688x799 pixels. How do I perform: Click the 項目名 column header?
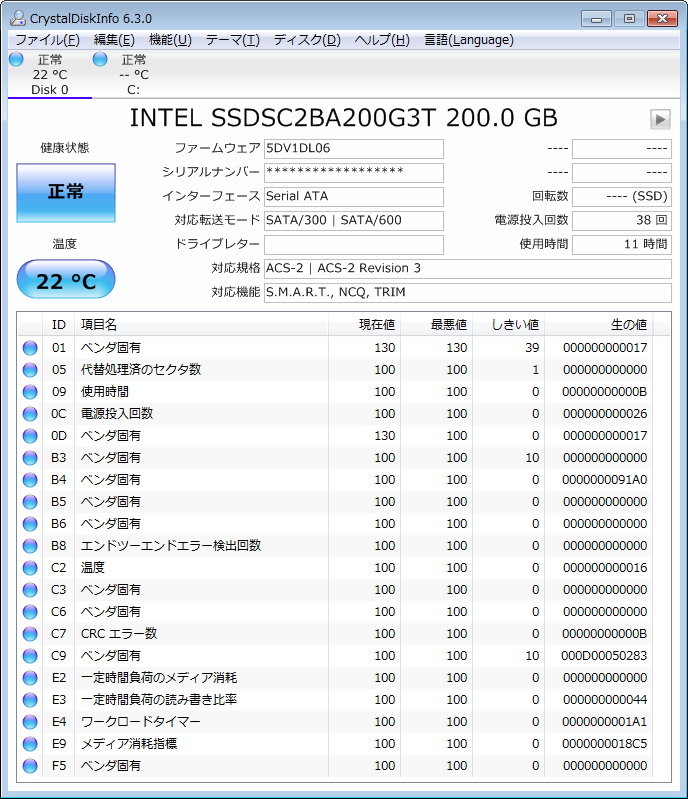tap(99, 324)
